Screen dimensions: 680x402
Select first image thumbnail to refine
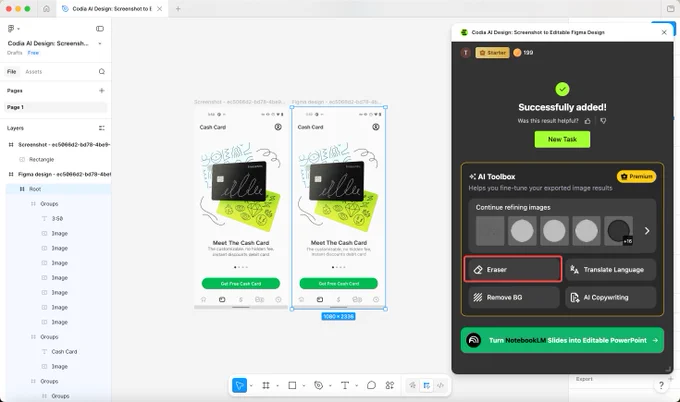pos(490,231)
